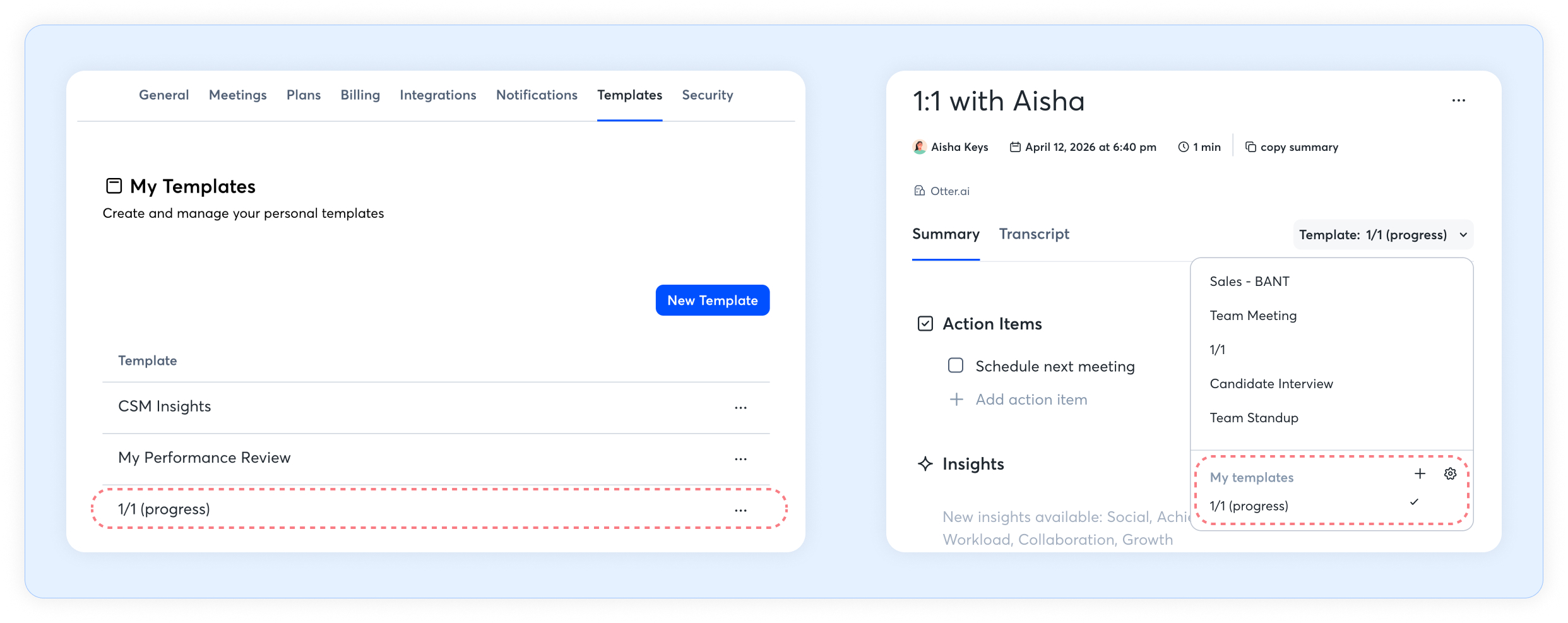This screenshot has width=1568, height=623.
Task: Switch to the Transcript tab
Action: (1034, 234)
